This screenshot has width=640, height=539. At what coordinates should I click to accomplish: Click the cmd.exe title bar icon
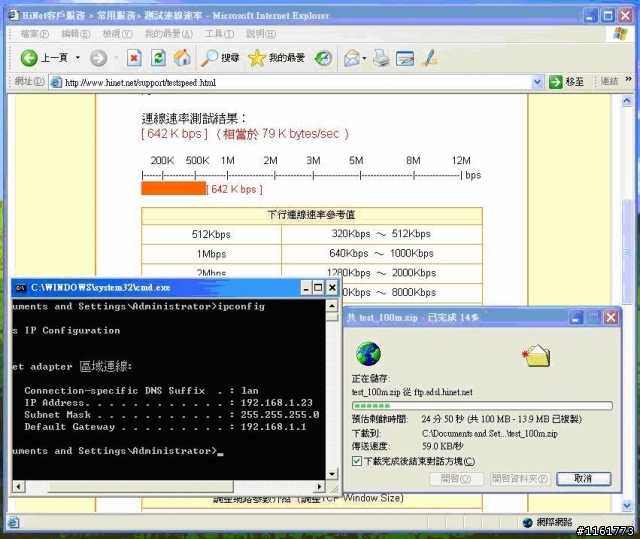20,288
